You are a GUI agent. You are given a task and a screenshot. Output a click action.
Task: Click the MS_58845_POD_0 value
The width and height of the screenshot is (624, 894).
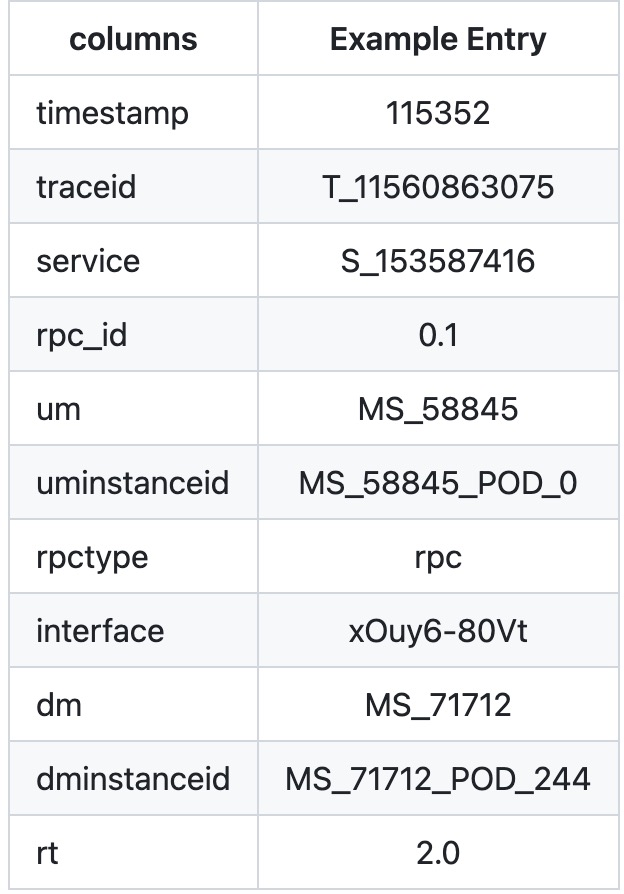[x=438, y=483]
